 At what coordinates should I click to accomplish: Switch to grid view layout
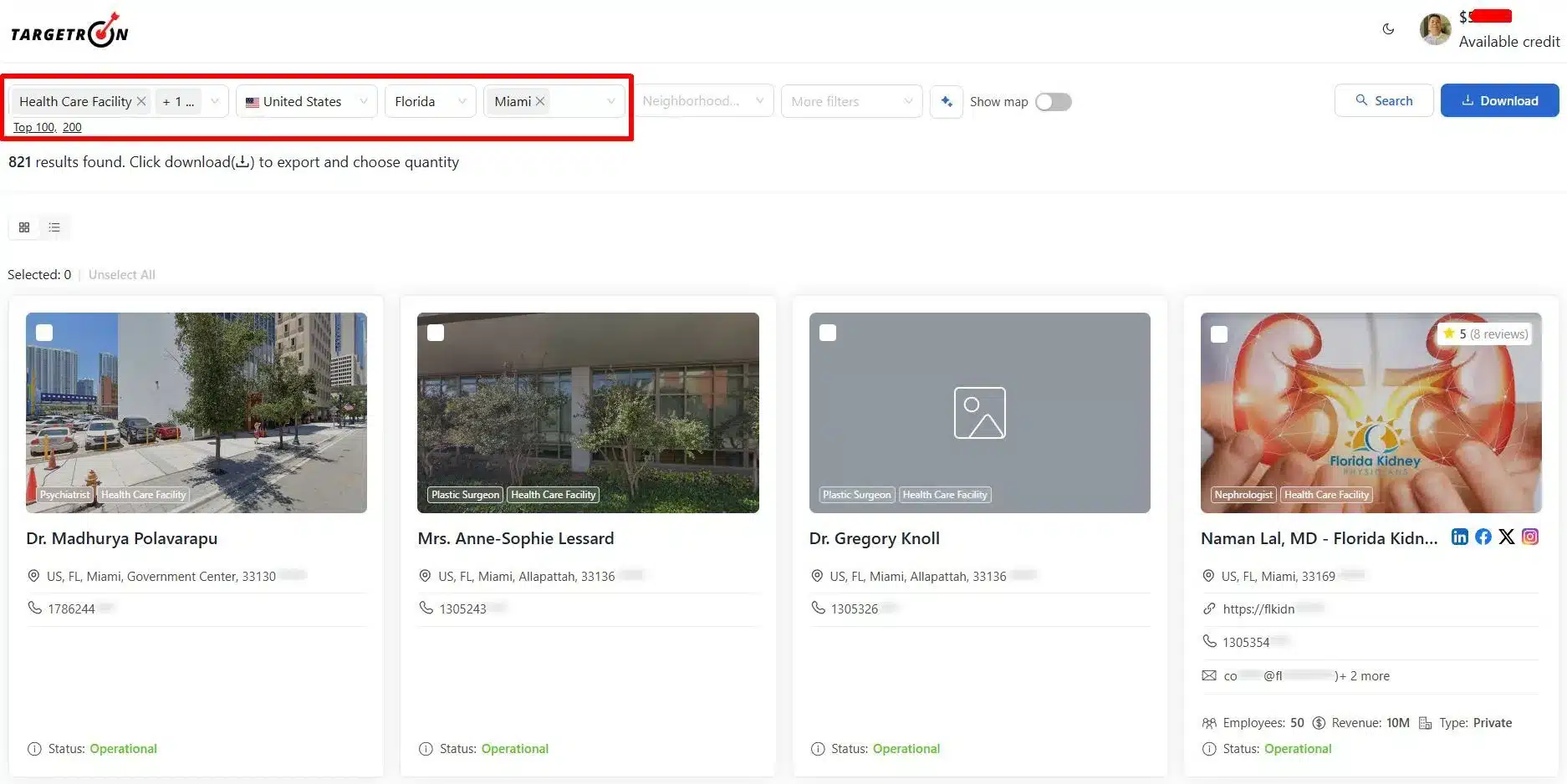[x=24, y=227]
